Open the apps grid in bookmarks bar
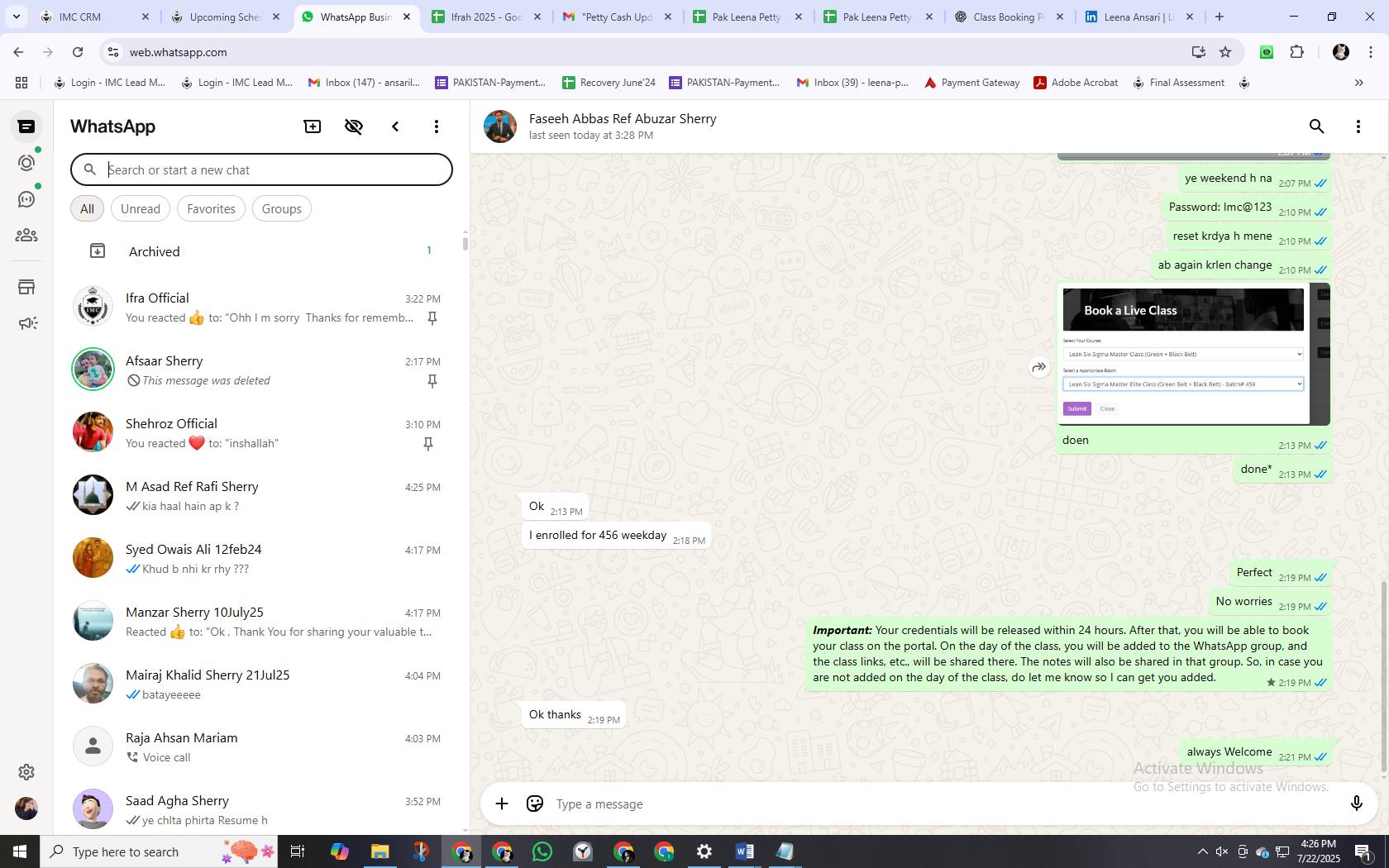Viewport: 1389px width, 868px height. pos(21,83)
